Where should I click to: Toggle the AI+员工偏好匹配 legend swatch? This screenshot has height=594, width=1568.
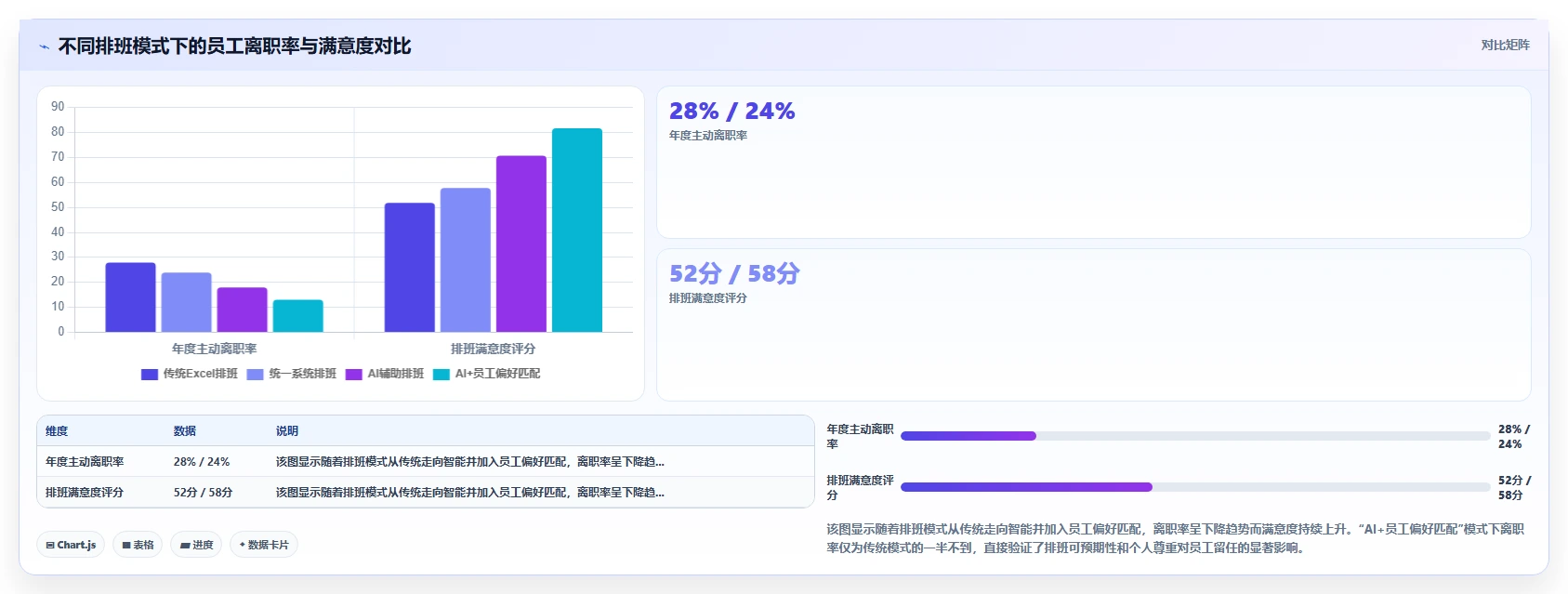[441, 374]
